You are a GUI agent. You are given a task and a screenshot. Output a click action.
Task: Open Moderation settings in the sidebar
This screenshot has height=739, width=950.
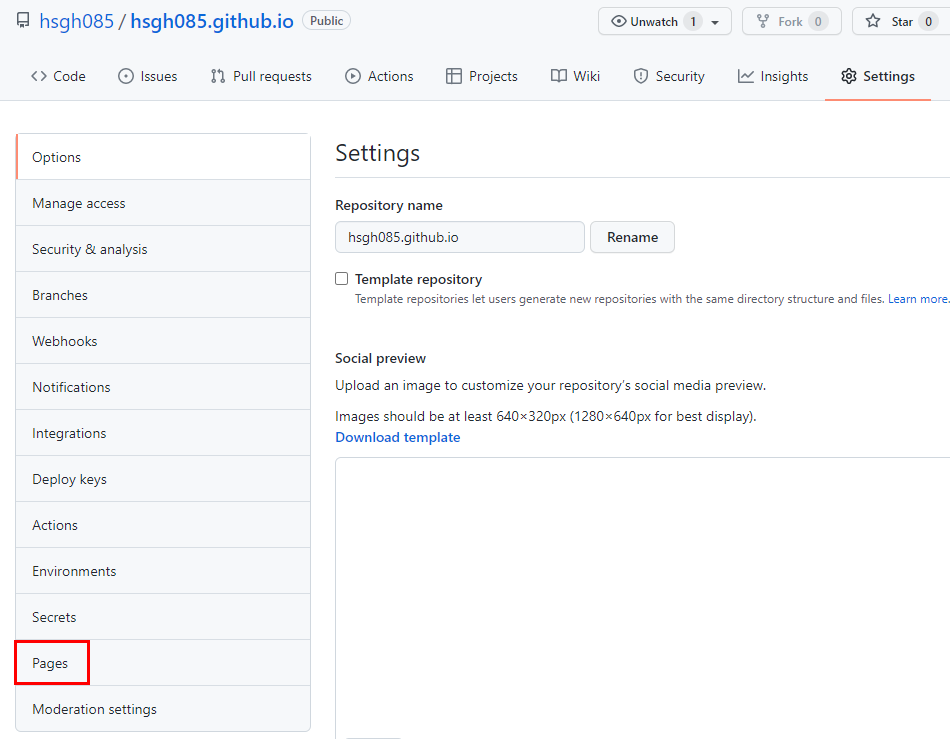163,709
